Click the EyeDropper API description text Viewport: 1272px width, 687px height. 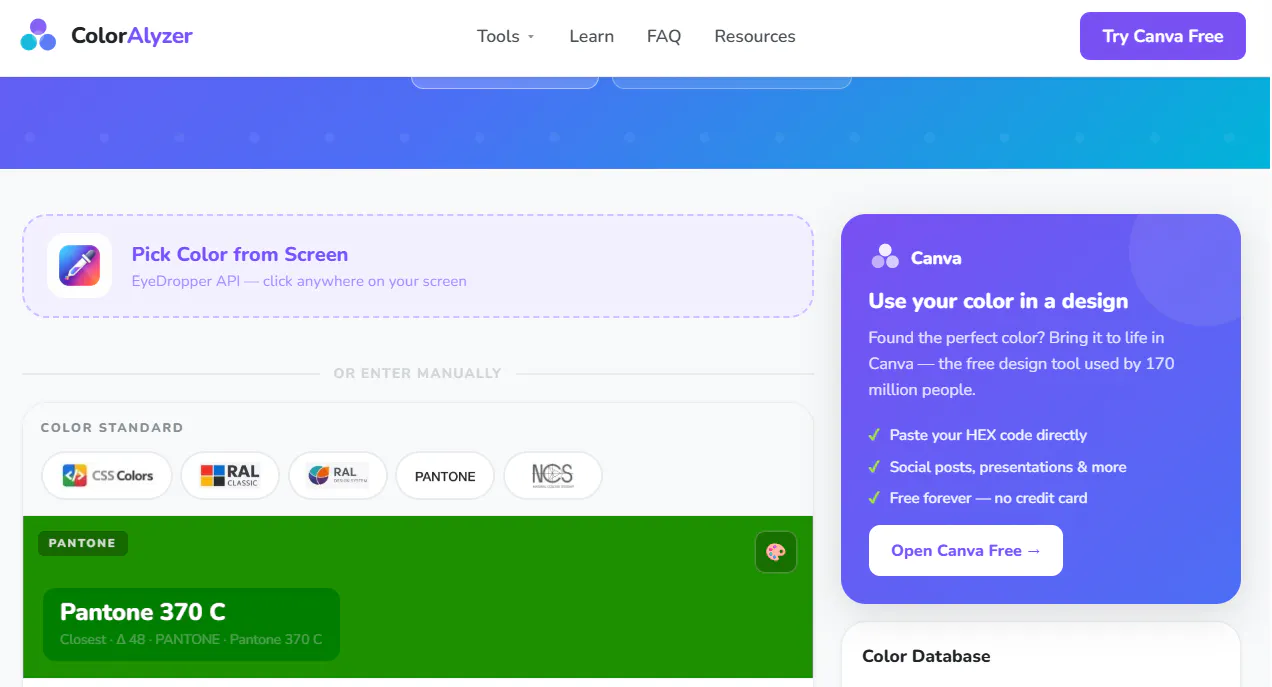[299, 281]
